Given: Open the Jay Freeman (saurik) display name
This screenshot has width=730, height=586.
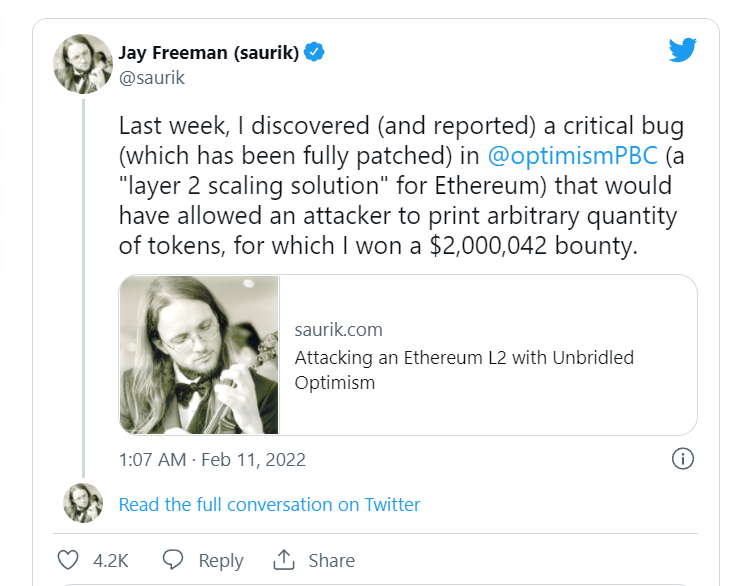Looking at the screenshot, I should pyautogui.click(x=208, y=53).
